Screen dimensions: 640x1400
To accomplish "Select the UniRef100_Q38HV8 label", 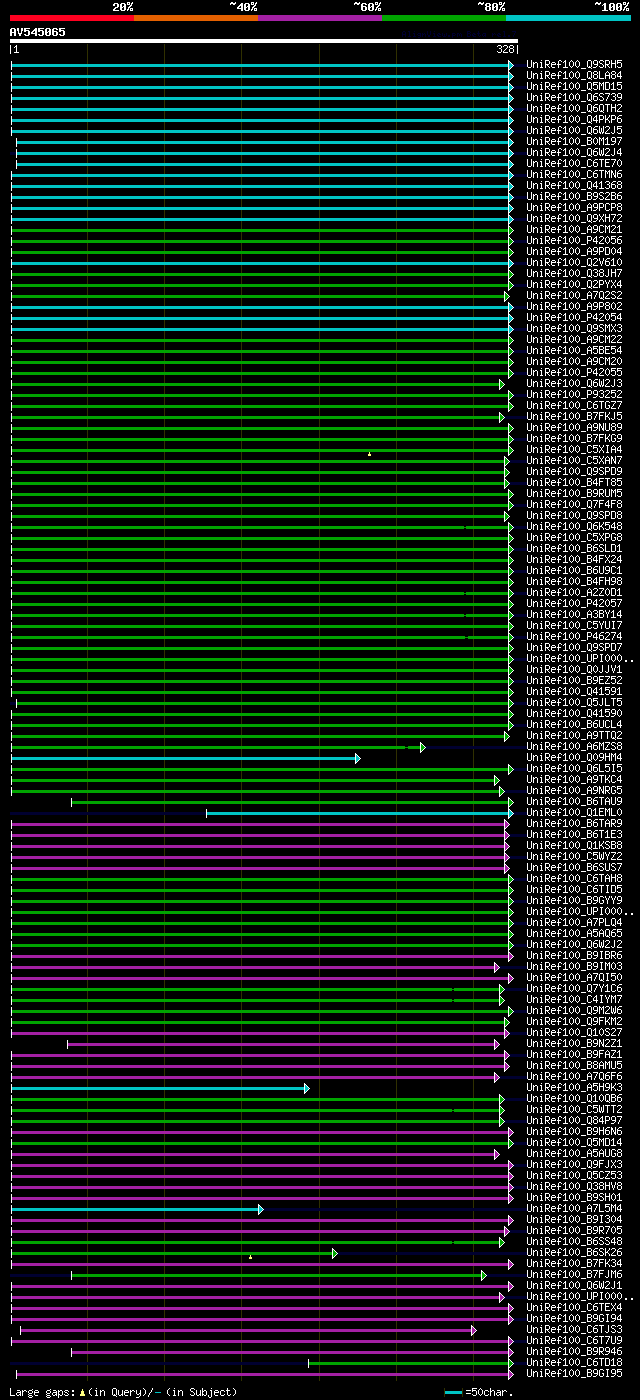I will (574, 1186).
